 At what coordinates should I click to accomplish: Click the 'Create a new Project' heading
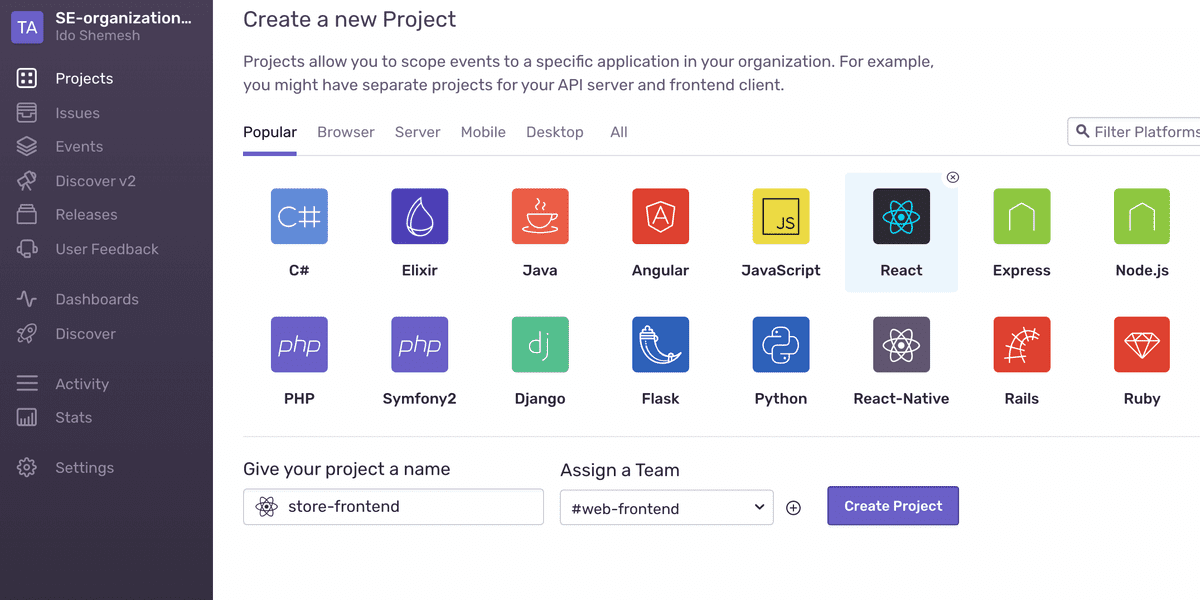350,19
